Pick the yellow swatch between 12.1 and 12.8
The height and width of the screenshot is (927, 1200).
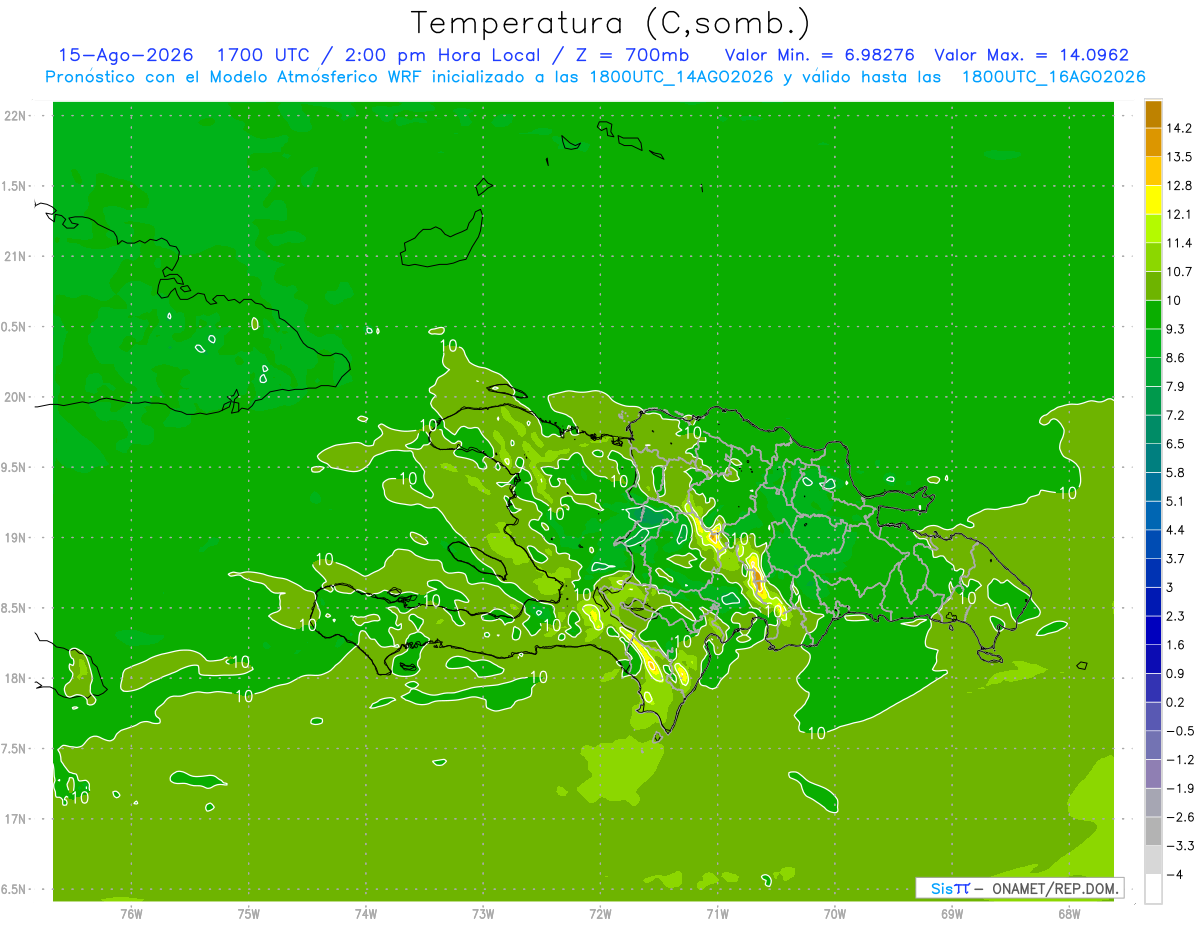click(x=1153, y=200)
